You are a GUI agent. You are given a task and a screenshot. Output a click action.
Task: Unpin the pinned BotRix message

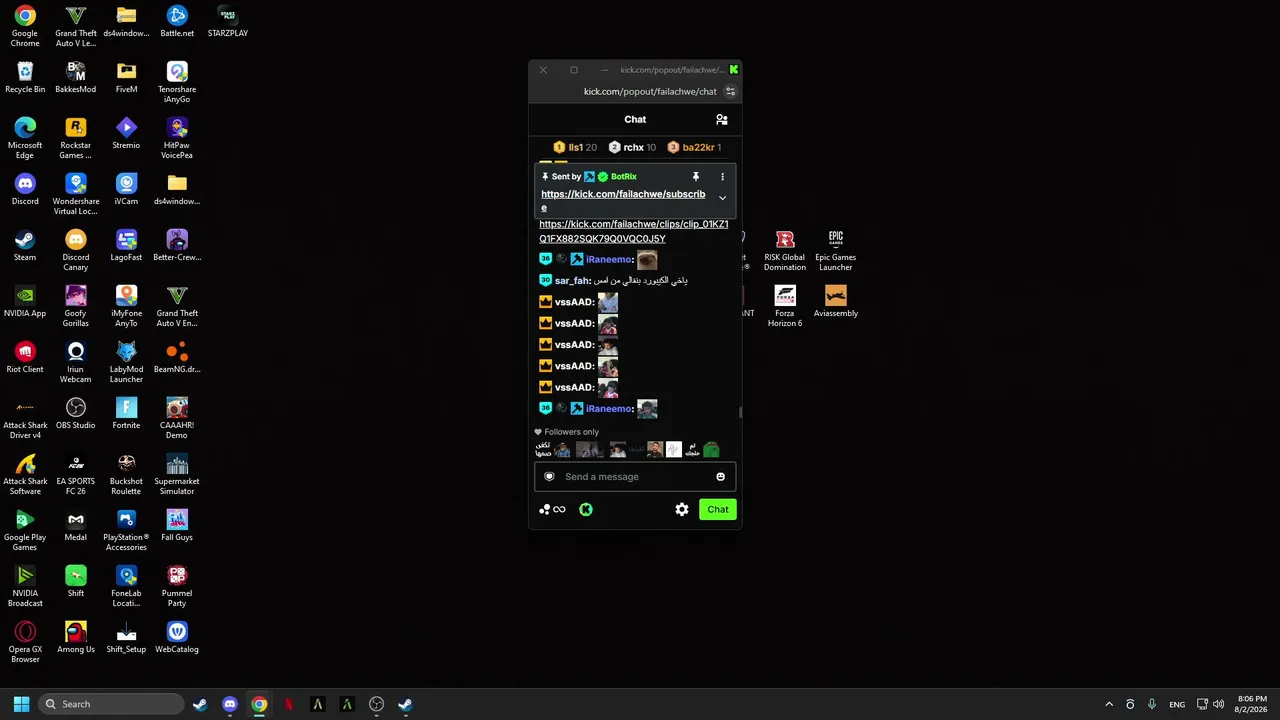click(696, 177)
